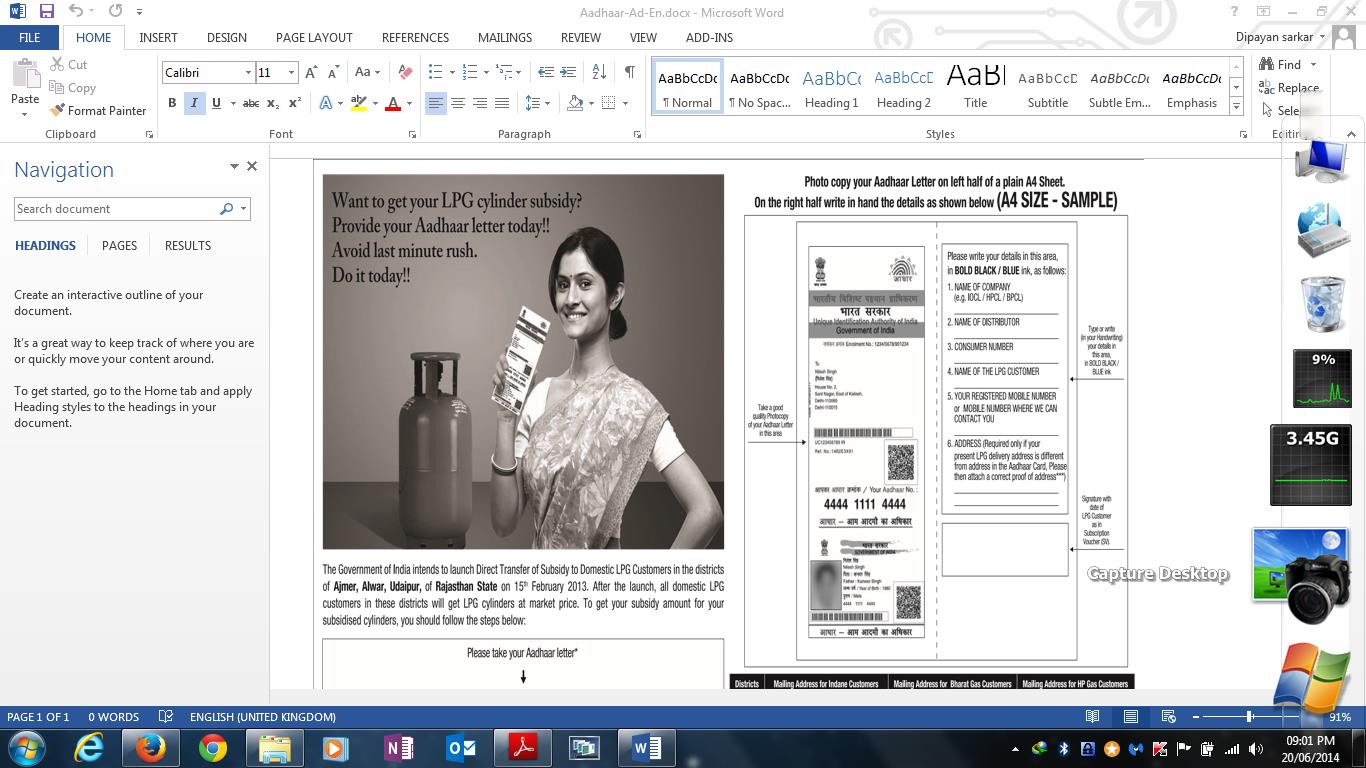Open Navigation pane task options arrow

pyautogui.click(x=234, y=166)
